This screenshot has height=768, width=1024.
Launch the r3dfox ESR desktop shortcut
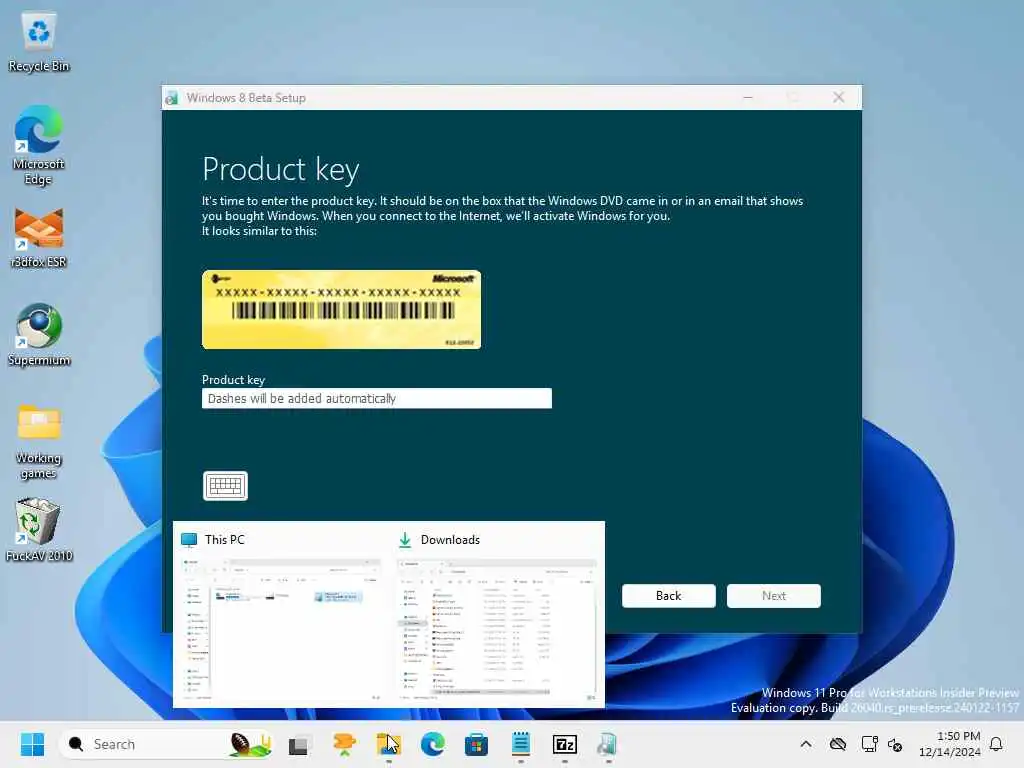point(39,238)
